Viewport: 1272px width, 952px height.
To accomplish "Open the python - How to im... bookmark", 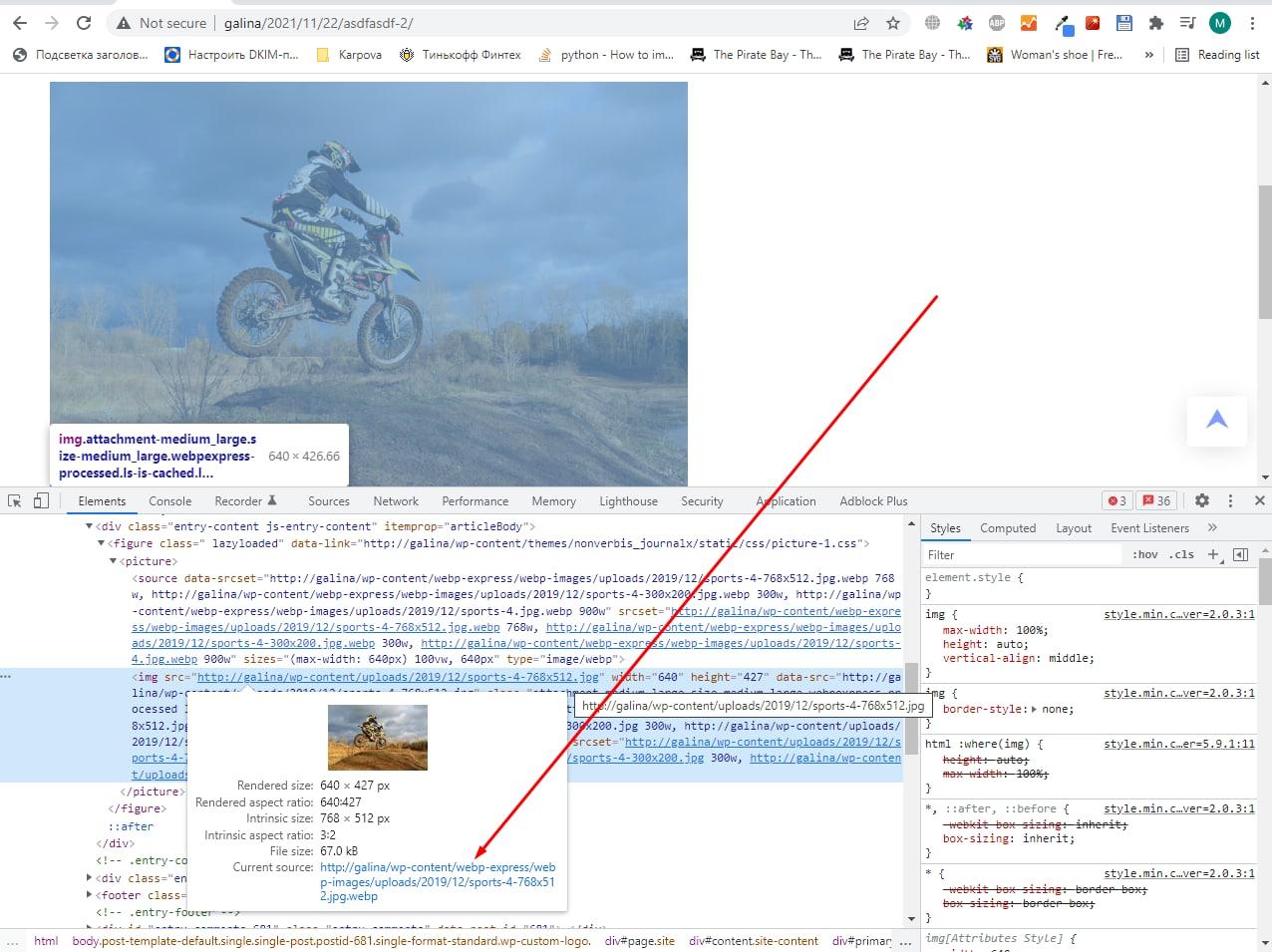I will tap(606, 55).
